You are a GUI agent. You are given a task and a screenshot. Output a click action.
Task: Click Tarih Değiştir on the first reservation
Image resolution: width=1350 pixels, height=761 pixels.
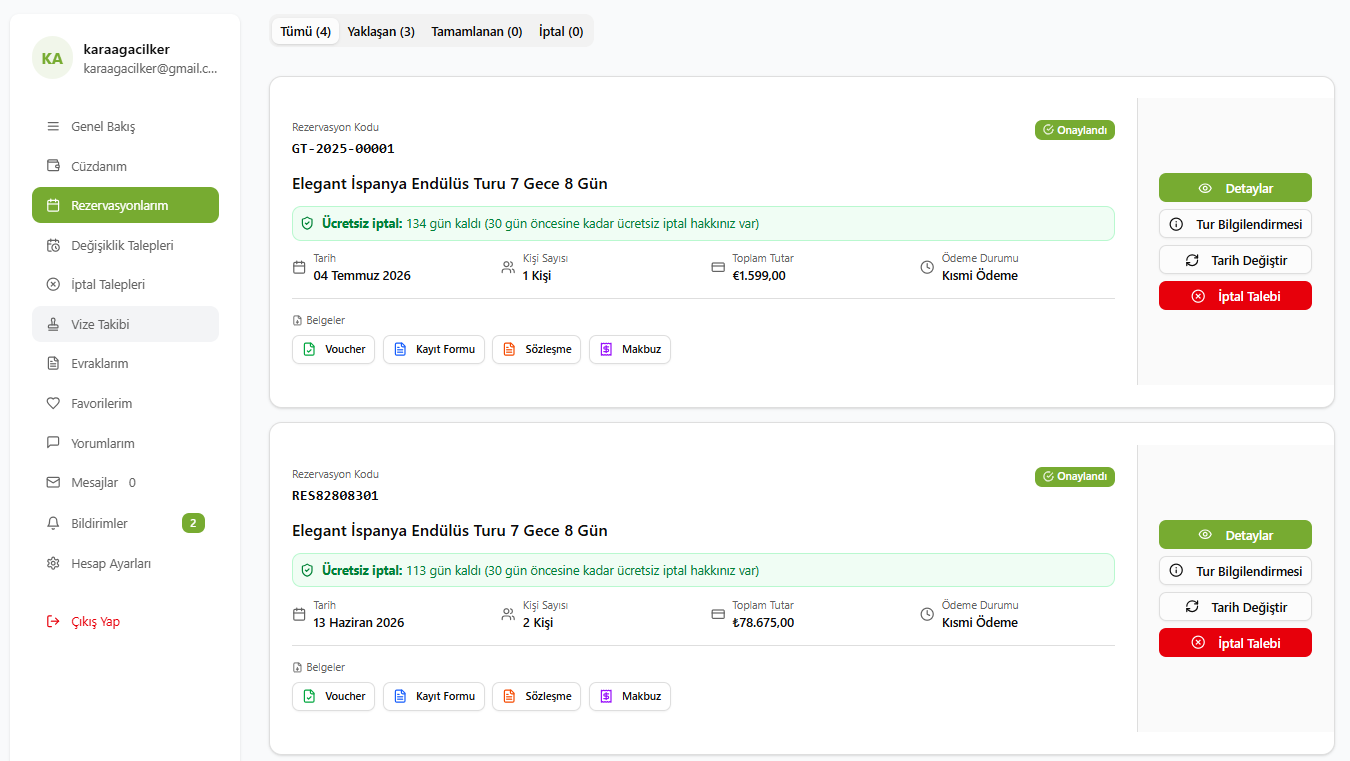[1234, 260]
